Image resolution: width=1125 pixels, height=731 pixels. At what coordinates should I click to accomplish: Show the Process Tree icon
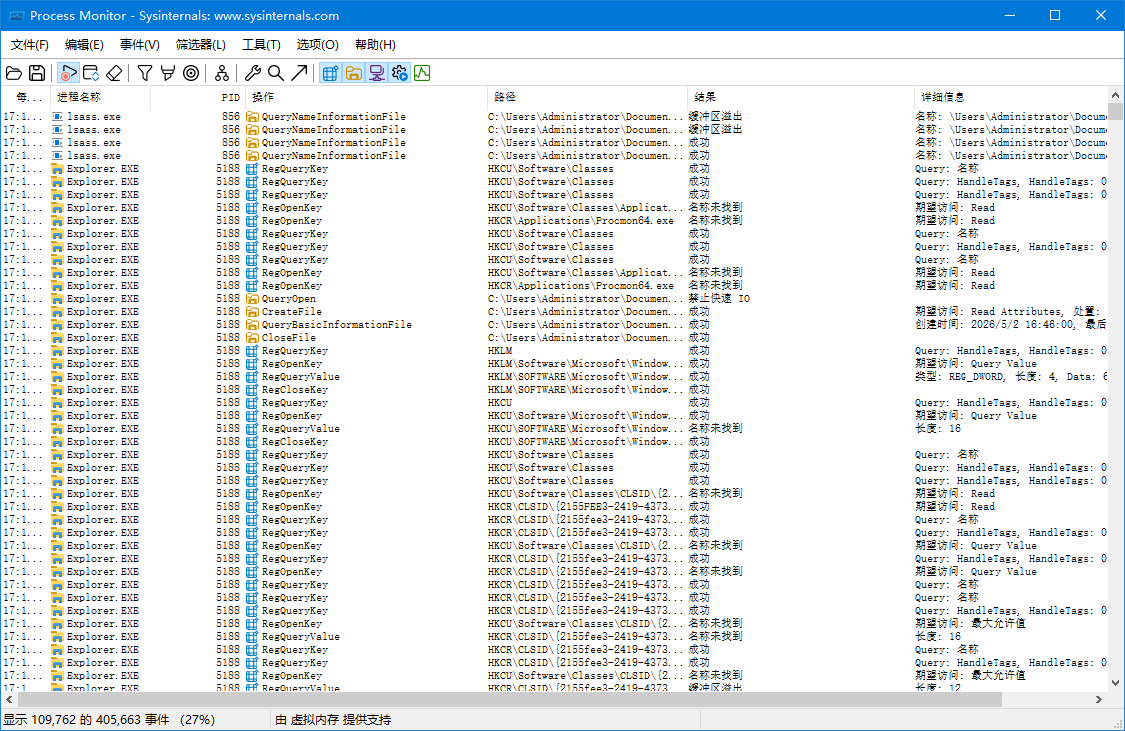[x=222, y=73]
